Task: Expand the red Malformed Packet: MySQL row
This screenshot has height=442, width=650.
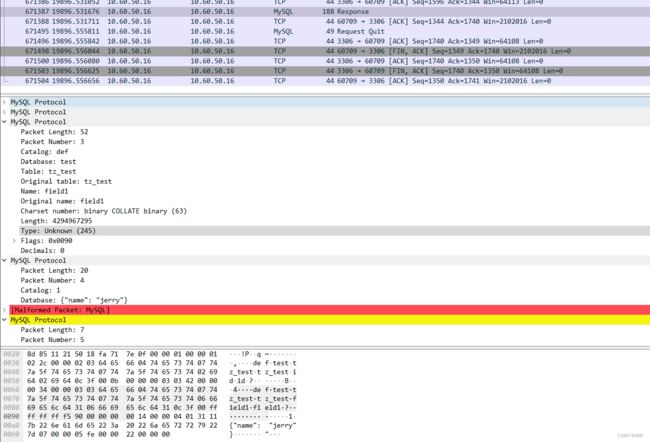Action: pos(5,310)
